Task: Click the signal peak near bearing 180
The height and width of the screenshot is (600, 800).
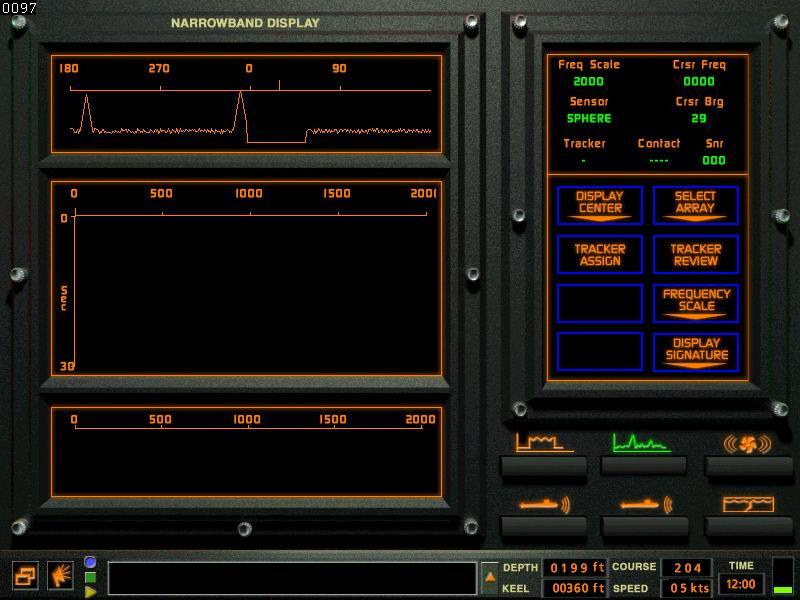Action: click(x=86, y=112)
